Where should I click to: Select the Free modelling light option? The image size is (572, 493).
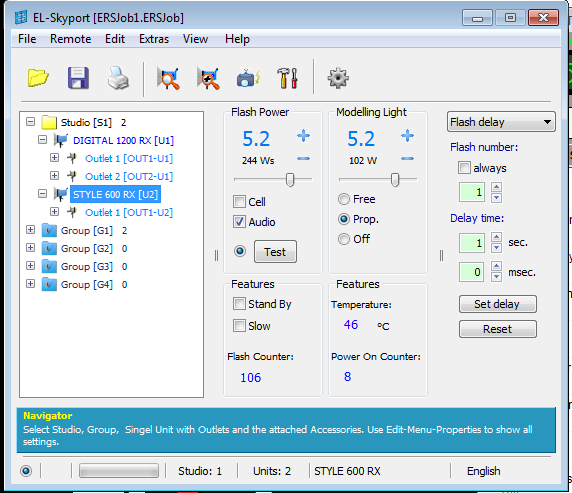[x=344, y=199]
